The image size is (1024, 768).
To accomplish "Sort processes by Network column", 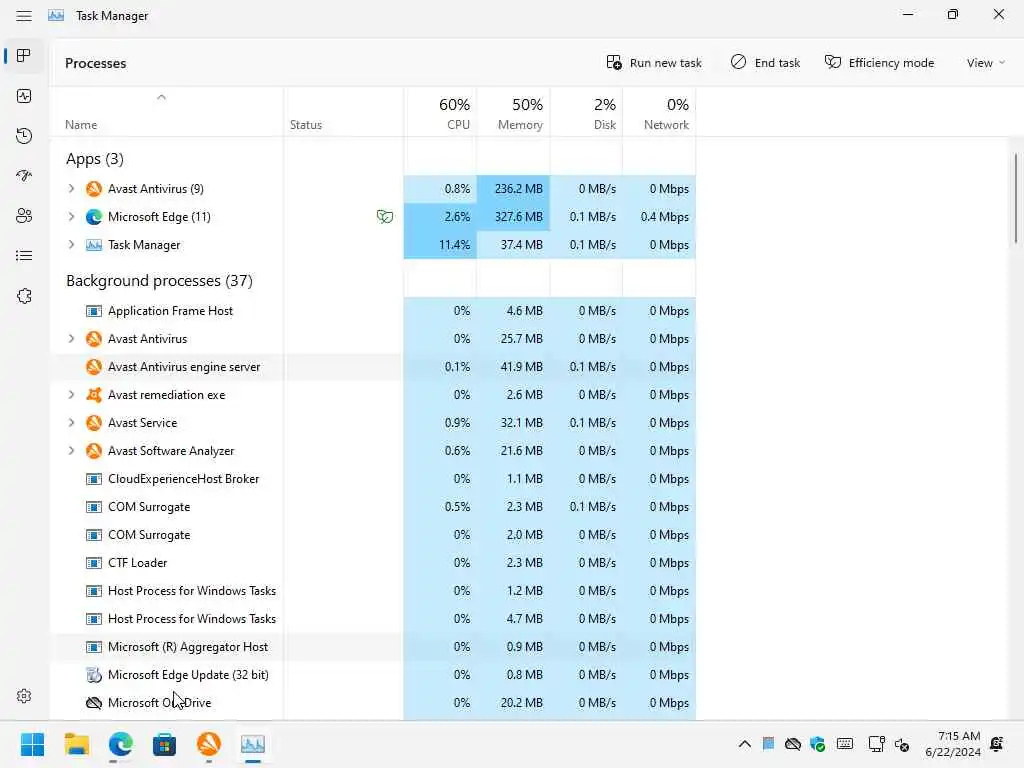I will tap(659, 112).
